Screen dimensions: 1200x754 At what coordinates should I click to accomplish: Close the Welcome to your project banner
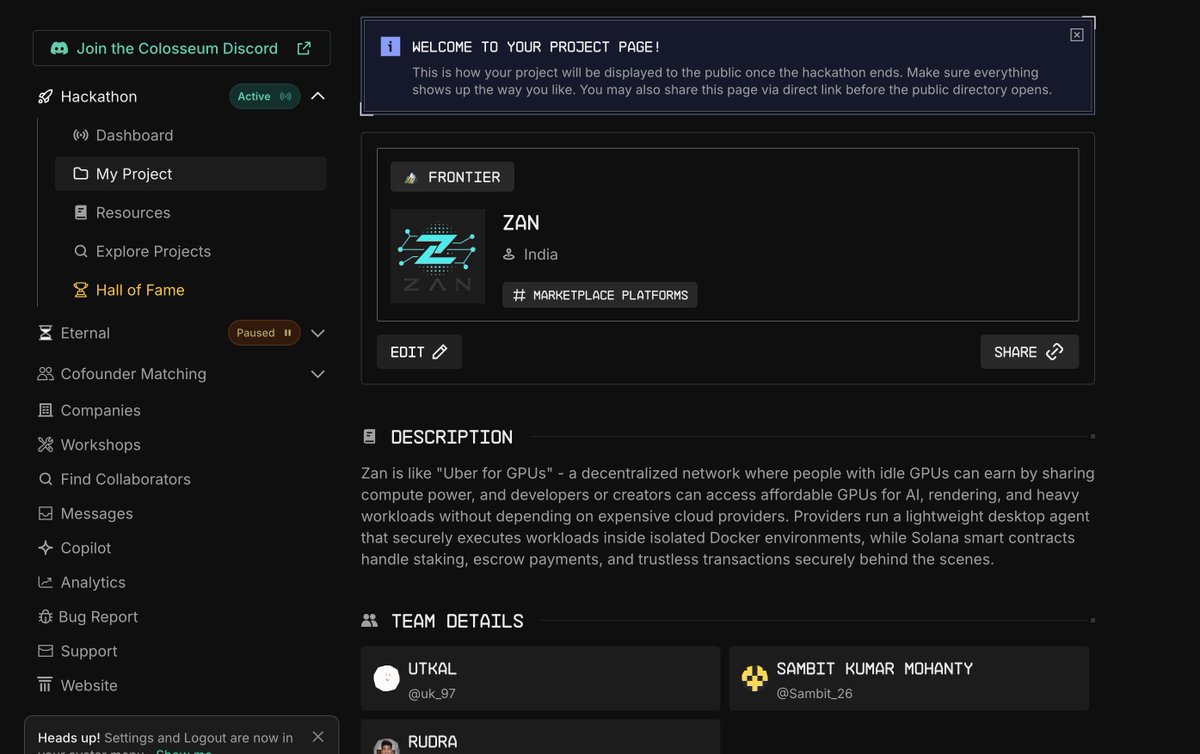(x=1077, y=35)
